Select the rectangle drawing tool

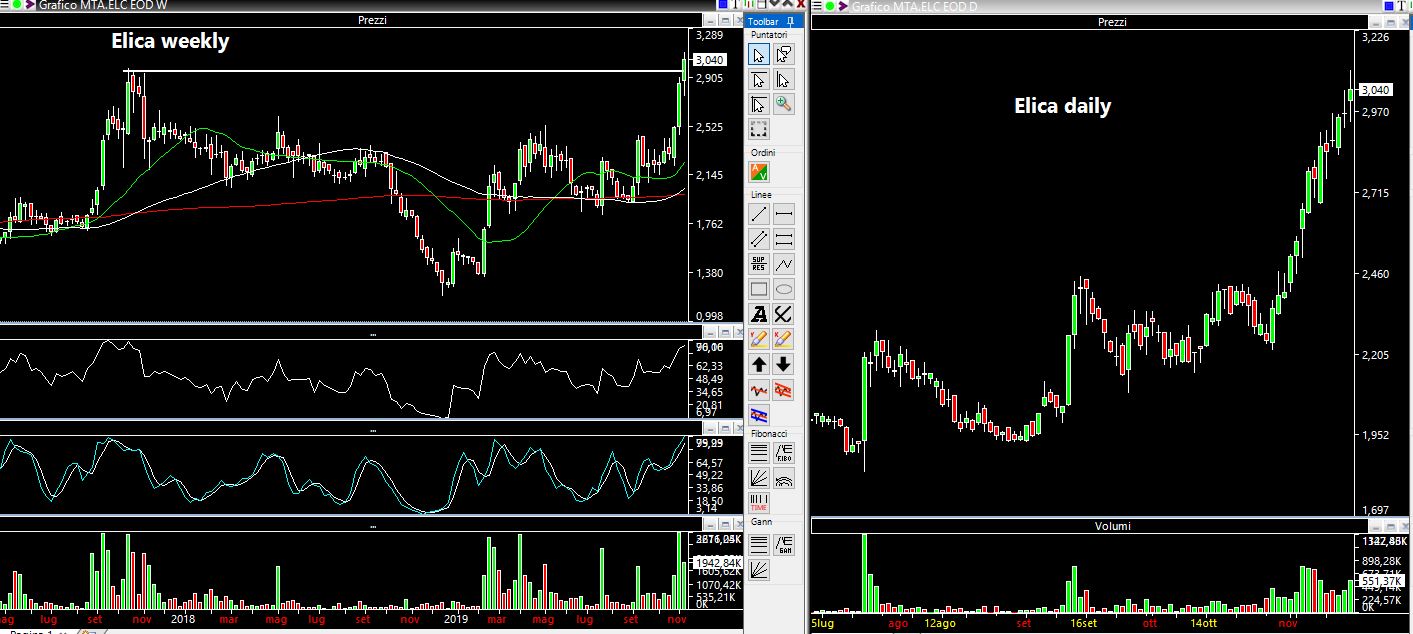coord(759,289)
